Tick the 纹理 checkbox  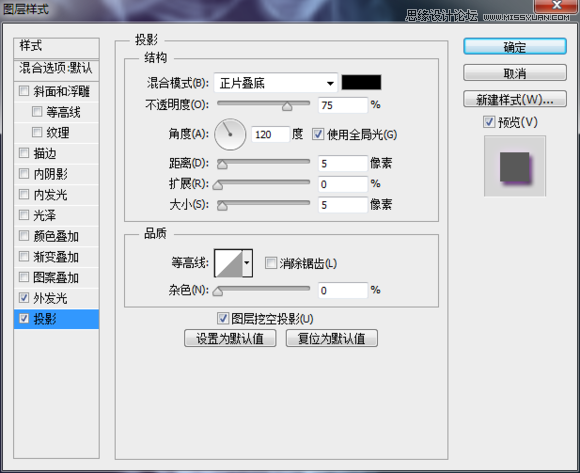pos(37,132)
